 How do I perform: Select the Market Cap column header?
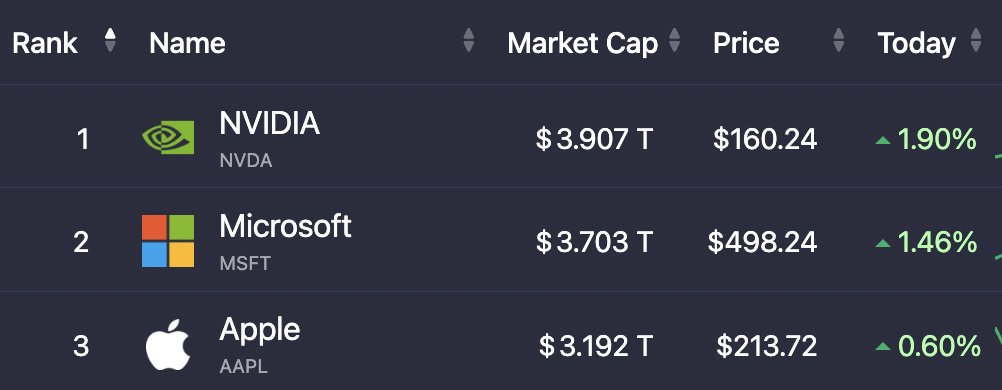pos(582,43)
